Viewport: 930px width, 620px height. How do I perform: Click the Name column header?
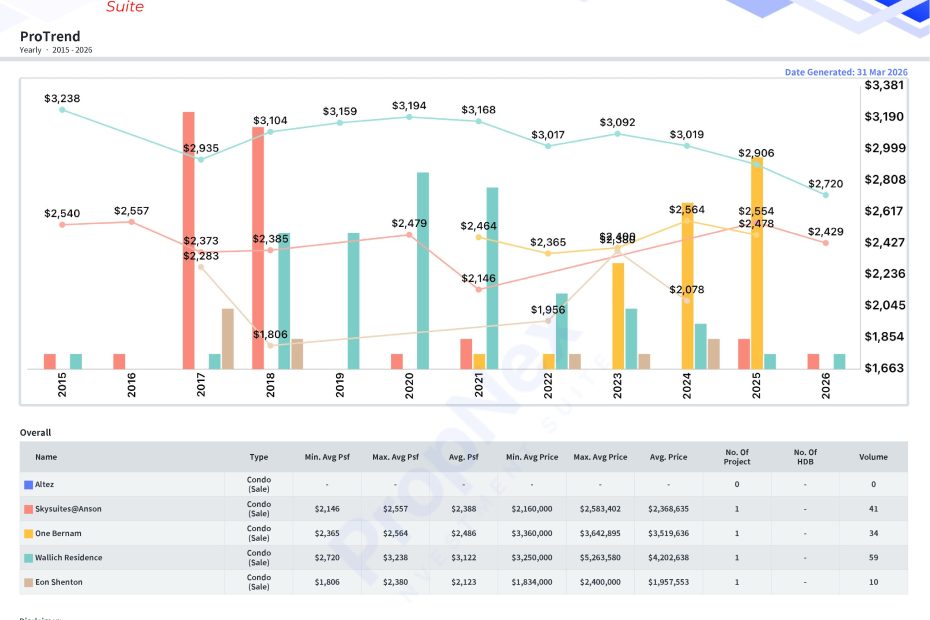(x=46, y=457)
